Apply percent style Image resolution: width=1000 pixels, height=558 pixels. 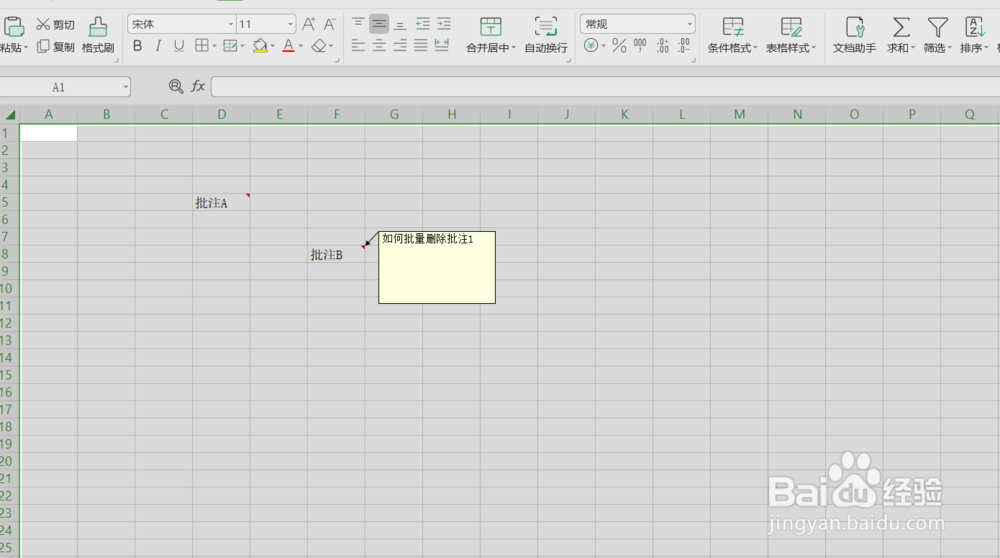click(619, 45)
